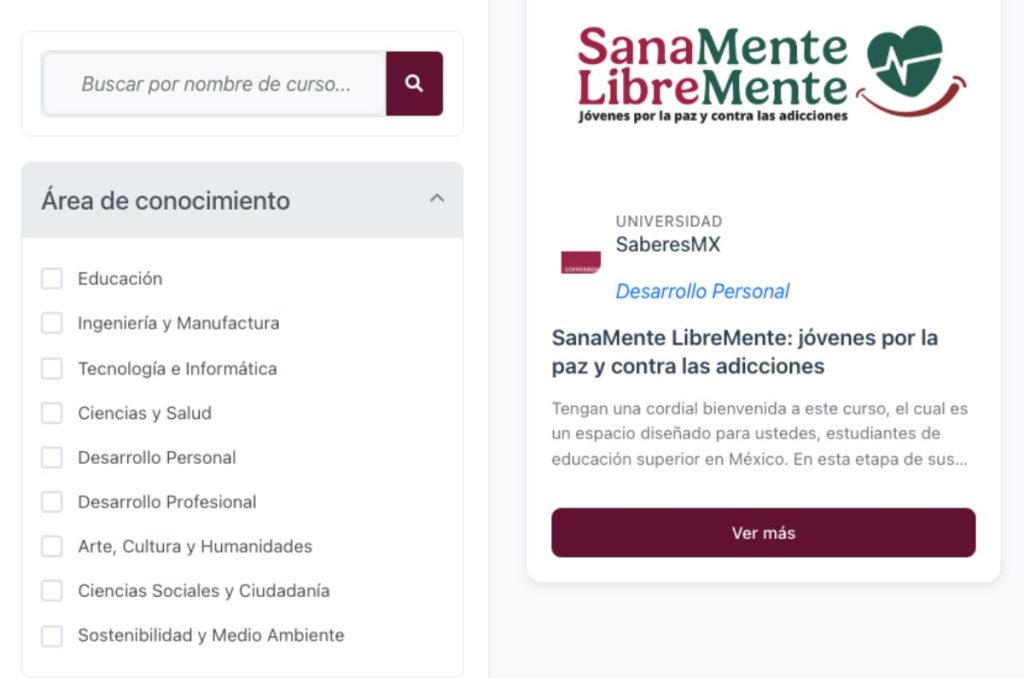
Task: Check the Educación filter
Action: tap(52, 278)
